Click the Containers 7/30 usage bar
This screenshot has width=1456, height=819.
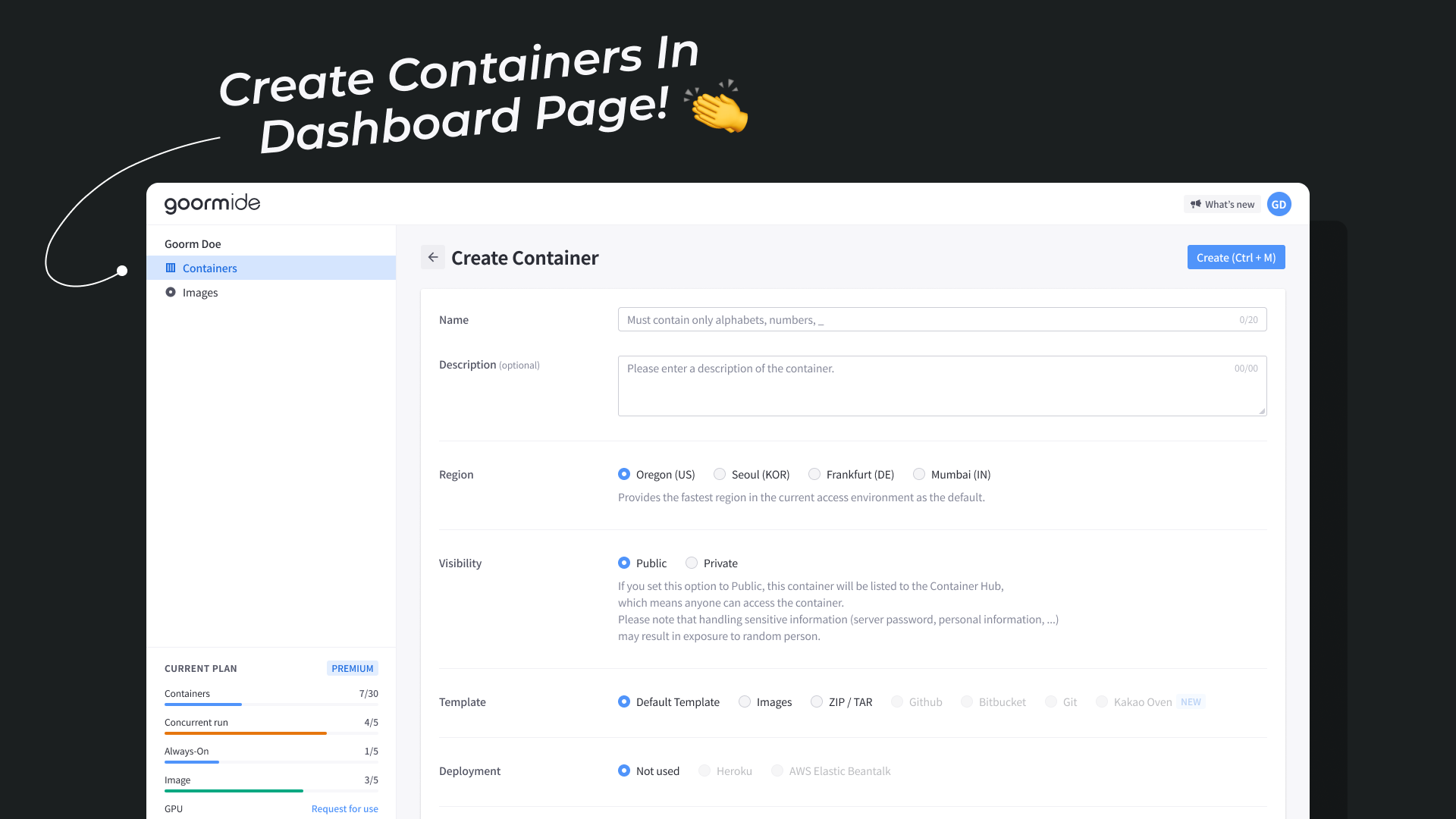271,704
